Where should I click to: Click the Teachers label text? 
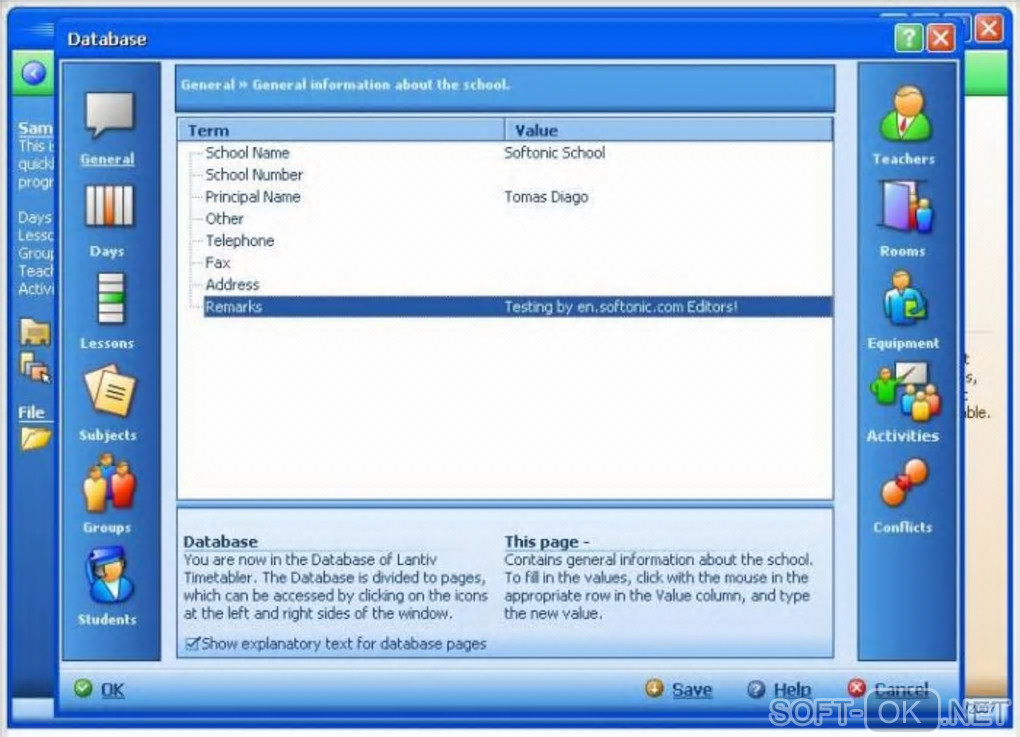pyautogui.click(x=903, y=159)
